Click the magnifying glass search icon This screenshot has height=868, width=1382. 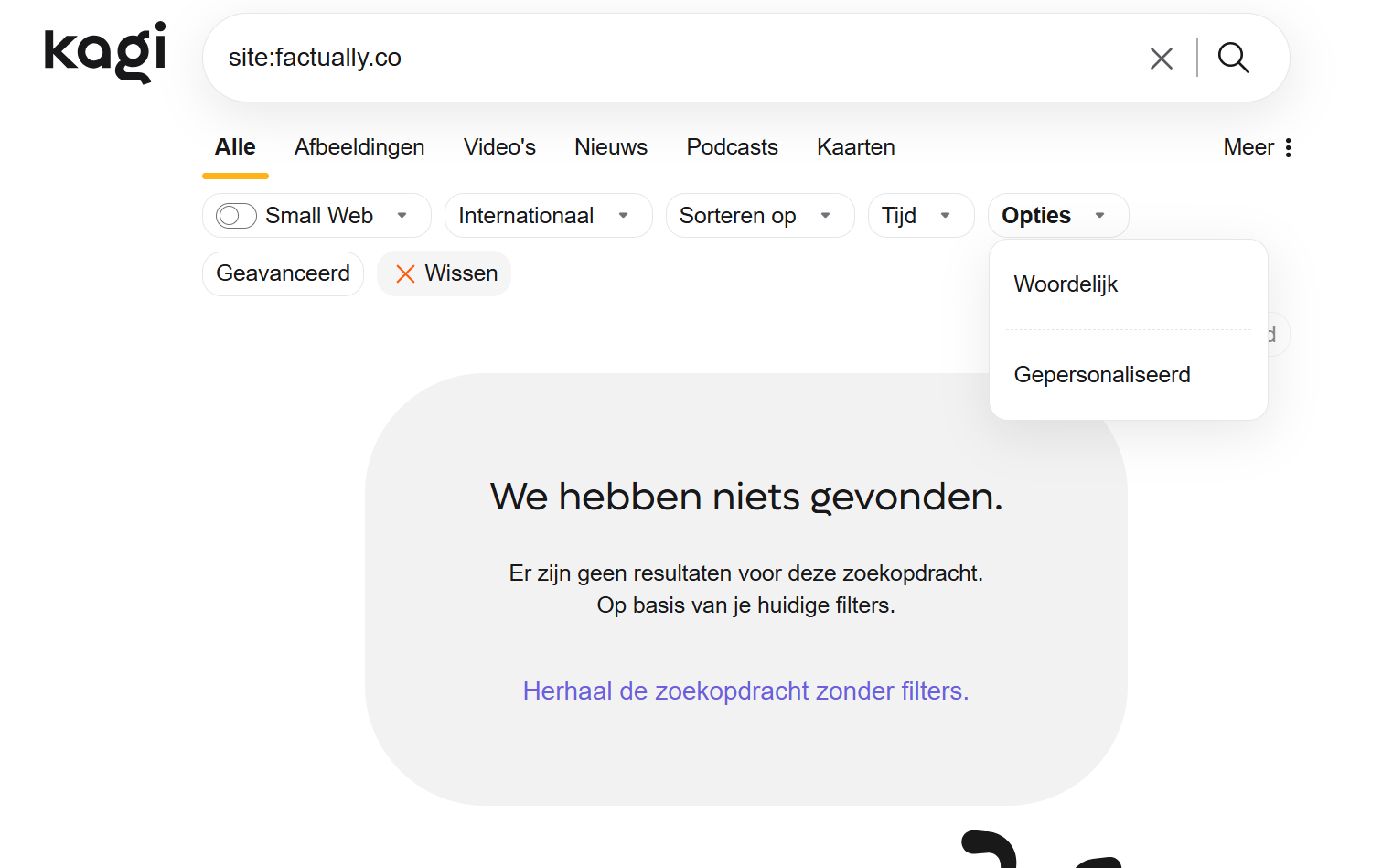pos(1234,58)
